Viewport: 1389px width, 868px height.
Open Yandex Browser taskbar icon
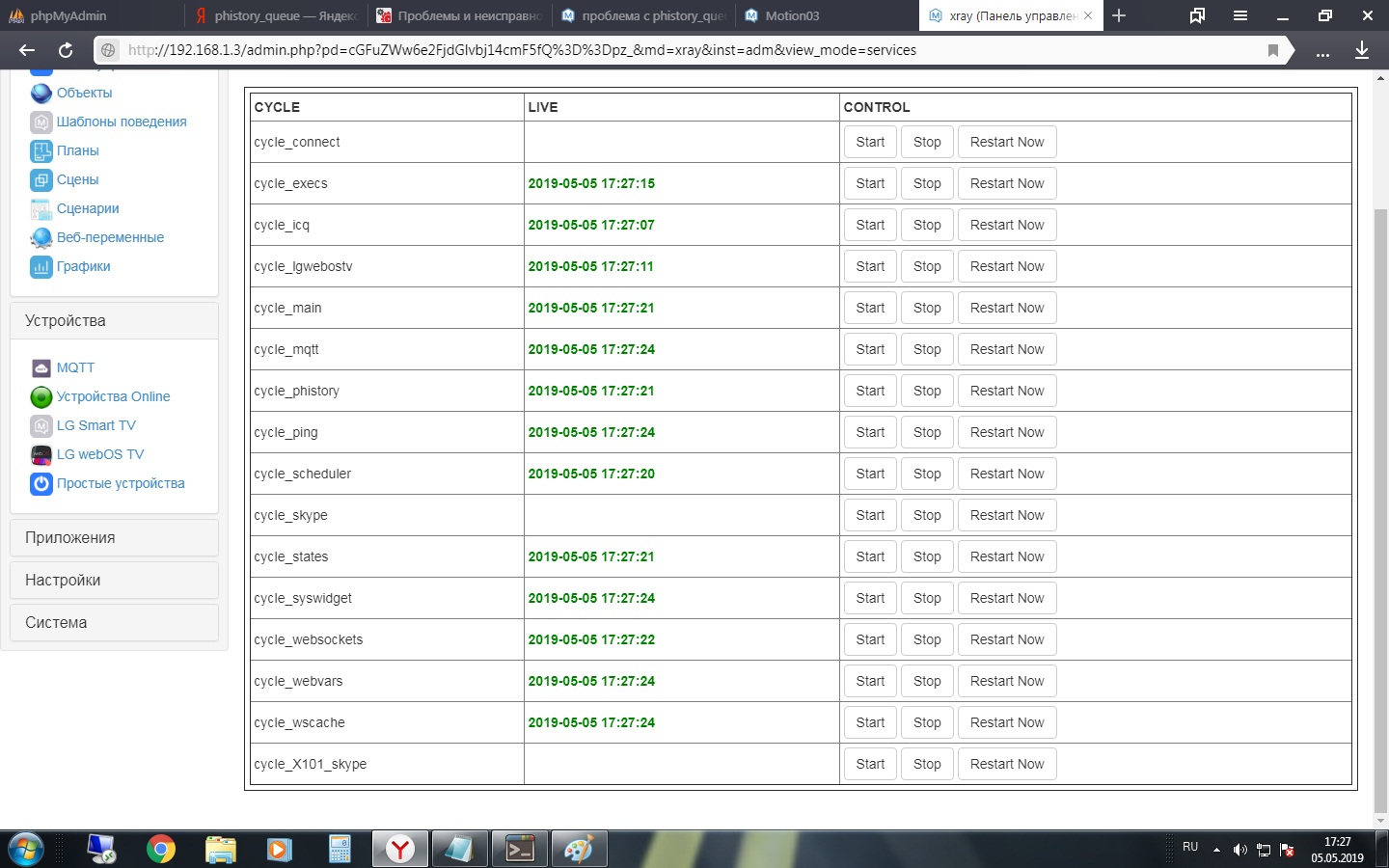pos(399,850)
